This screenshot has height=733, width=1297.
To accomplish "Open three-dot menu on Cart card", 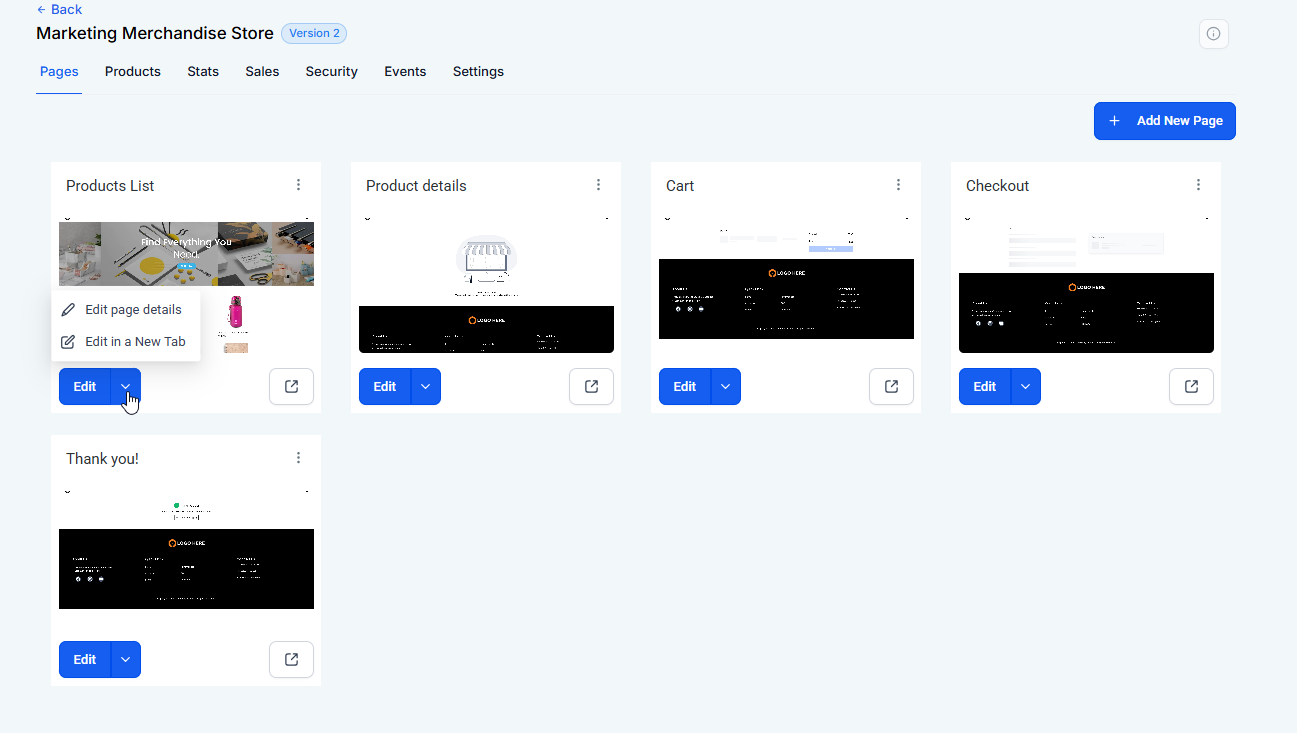I will 898,185.
